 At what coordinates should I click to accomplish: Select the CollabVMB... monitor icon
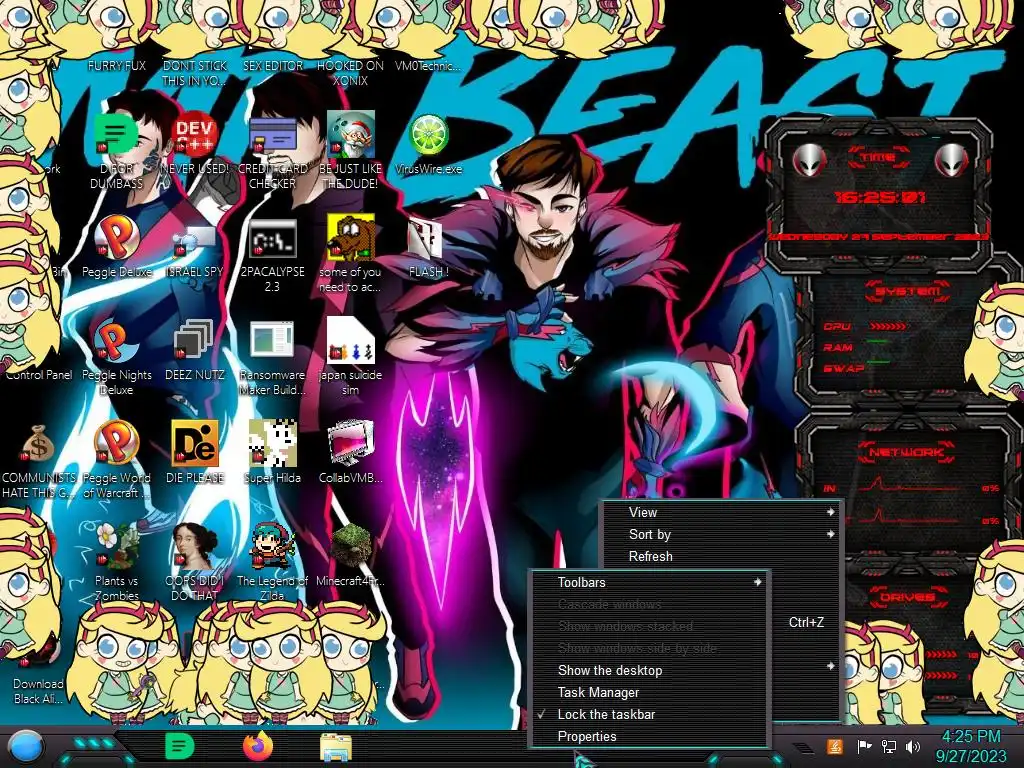pos(350,444)
